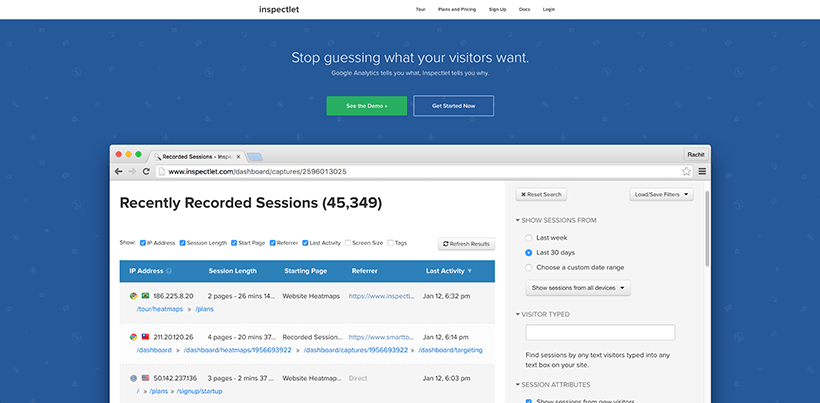Click Taiwan flag in 211.20.120.26 row
This screenshot has height=403, width=820.
(x=145, y=337)
